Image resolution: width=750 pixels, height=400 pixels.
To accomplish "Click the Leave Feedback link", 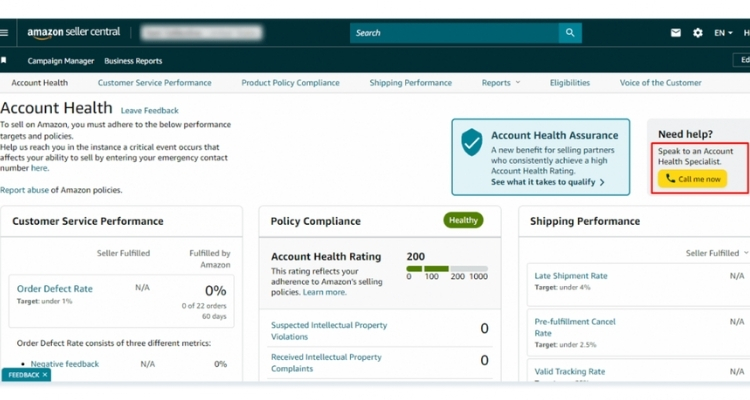I will 150,111.
